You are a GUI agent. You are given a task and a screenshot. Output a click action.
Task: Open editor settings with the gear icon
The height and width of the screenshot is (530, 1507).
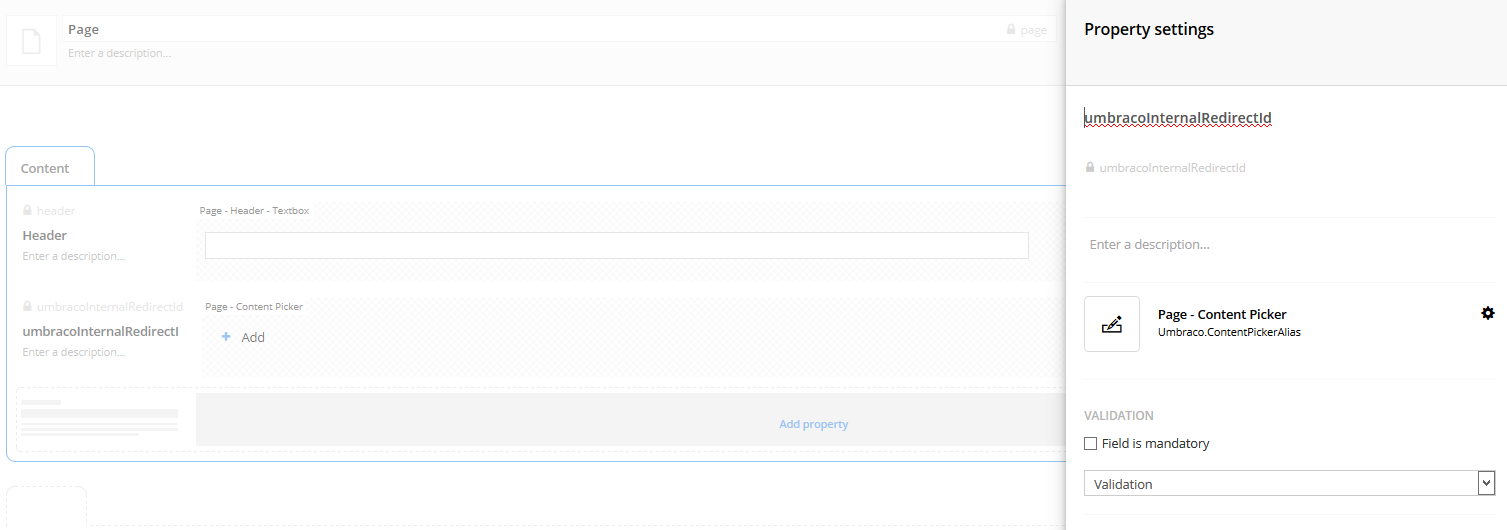click(x=1487, y=313)
